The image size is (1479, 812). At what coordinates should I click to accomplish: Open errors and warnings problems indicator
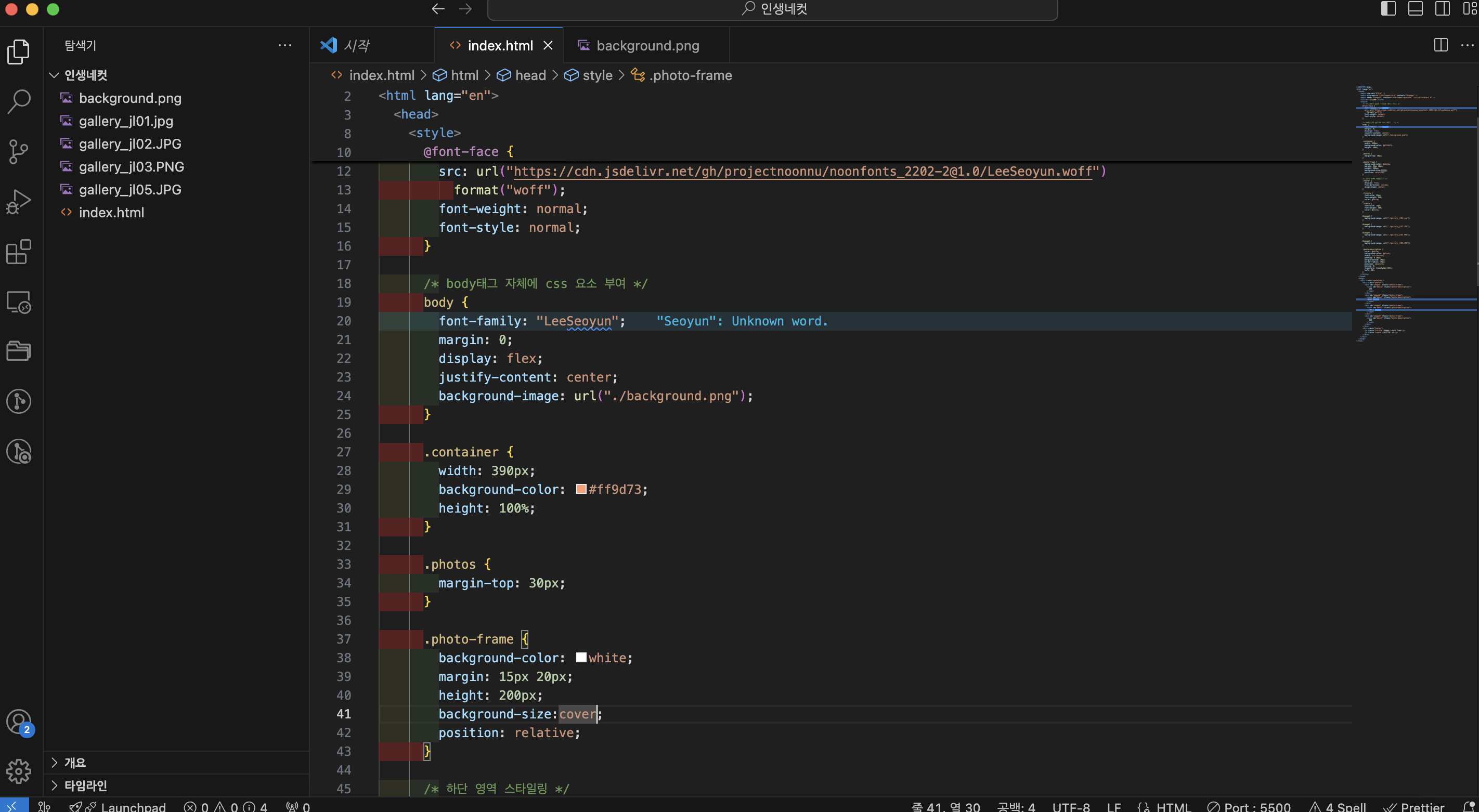(225, 806)
